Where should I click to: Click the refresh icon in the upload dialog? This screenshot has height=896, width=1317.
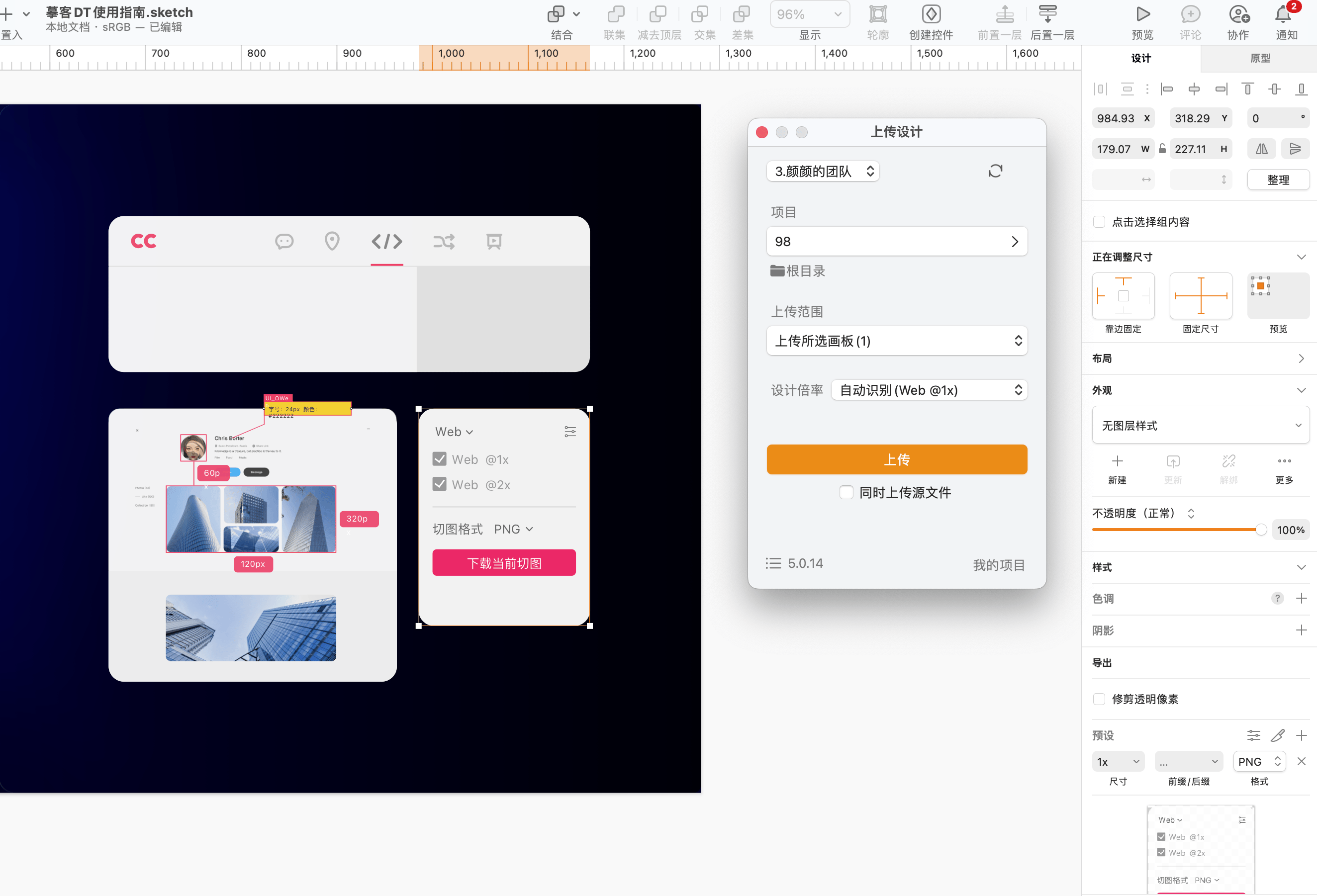pos(996,171)
